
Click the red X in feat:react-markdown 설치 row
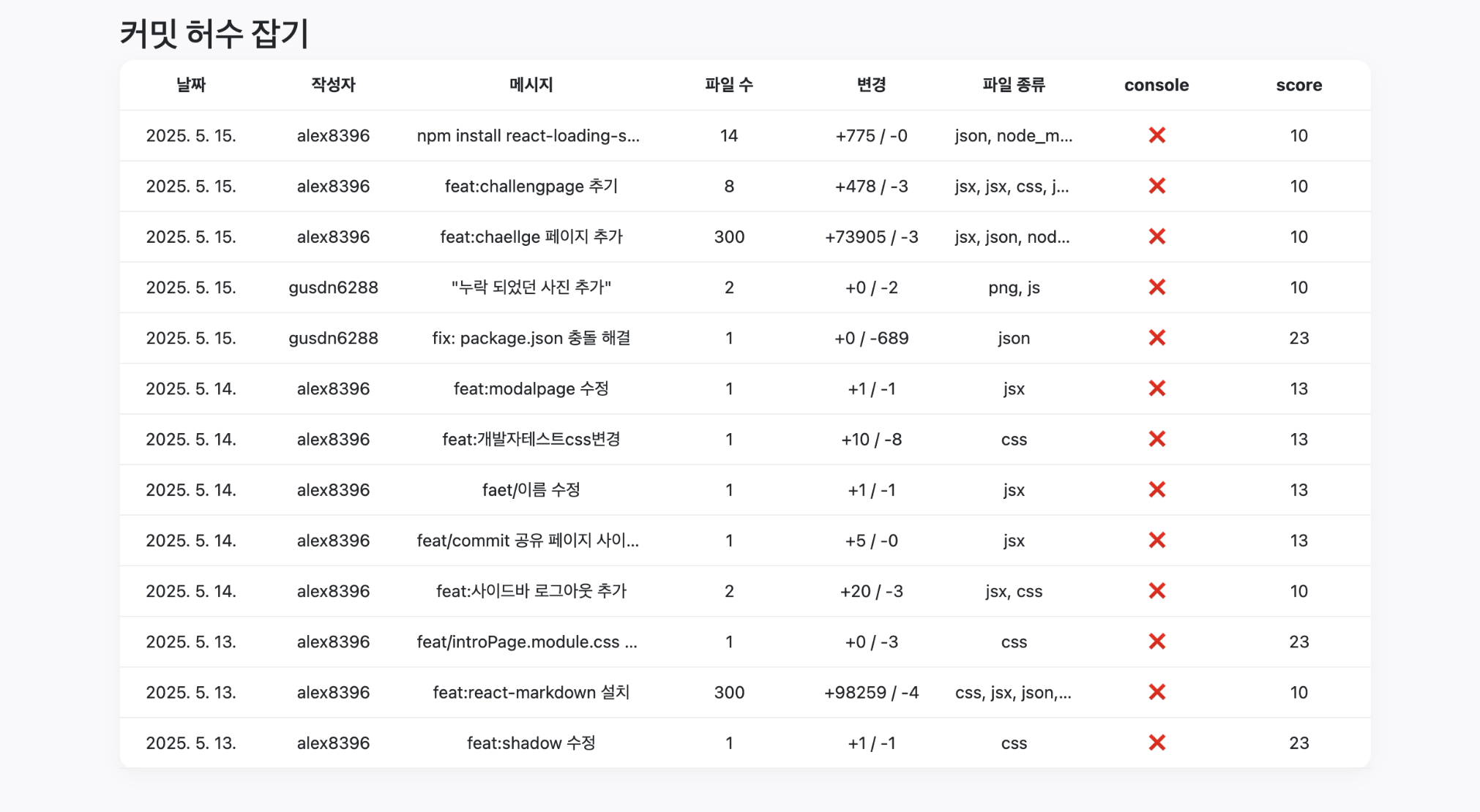(x=1156, y=692)
